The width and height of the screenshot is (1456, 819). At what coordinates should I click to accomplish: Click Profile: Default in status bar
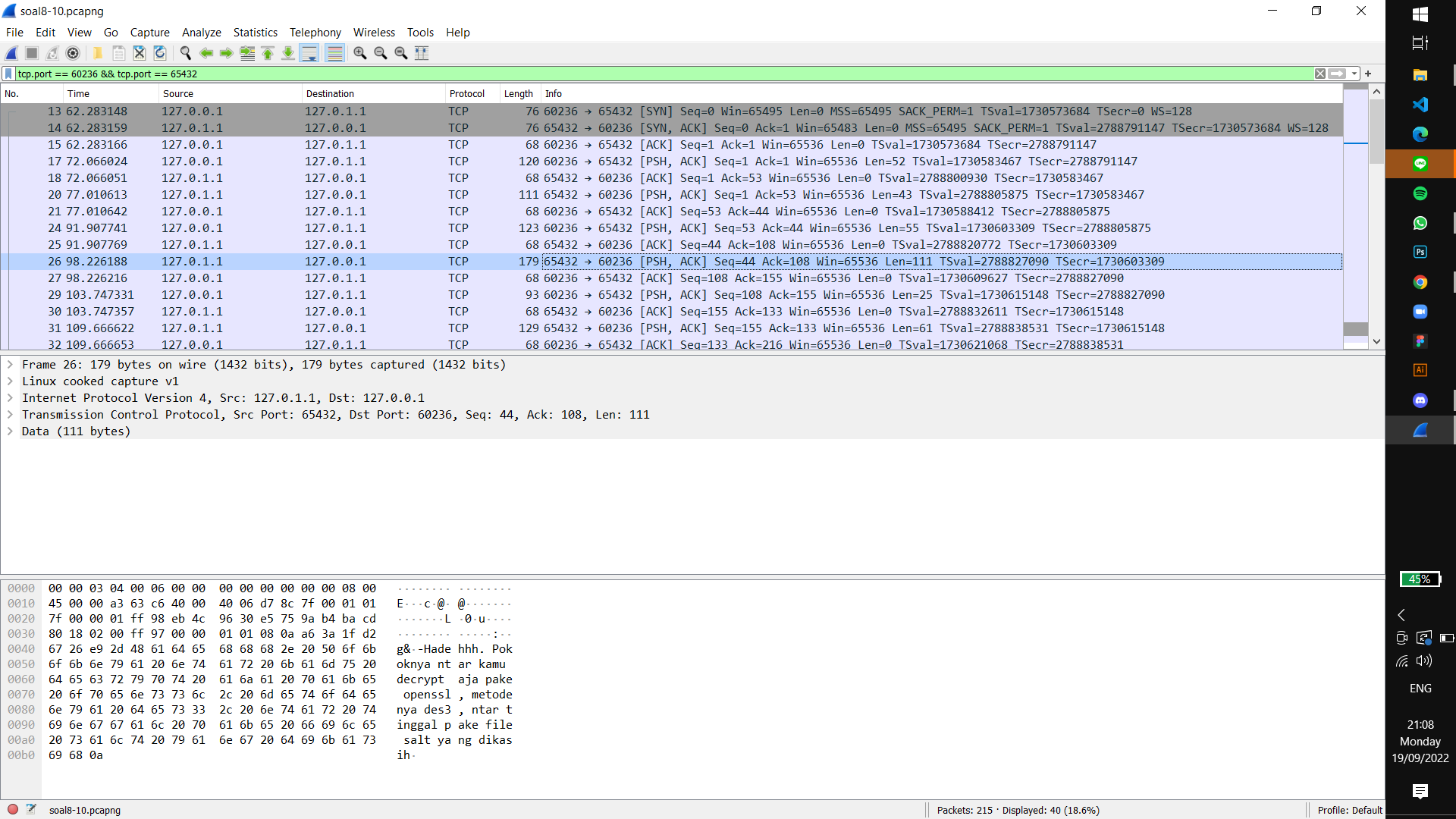(x=1349, y=810)
